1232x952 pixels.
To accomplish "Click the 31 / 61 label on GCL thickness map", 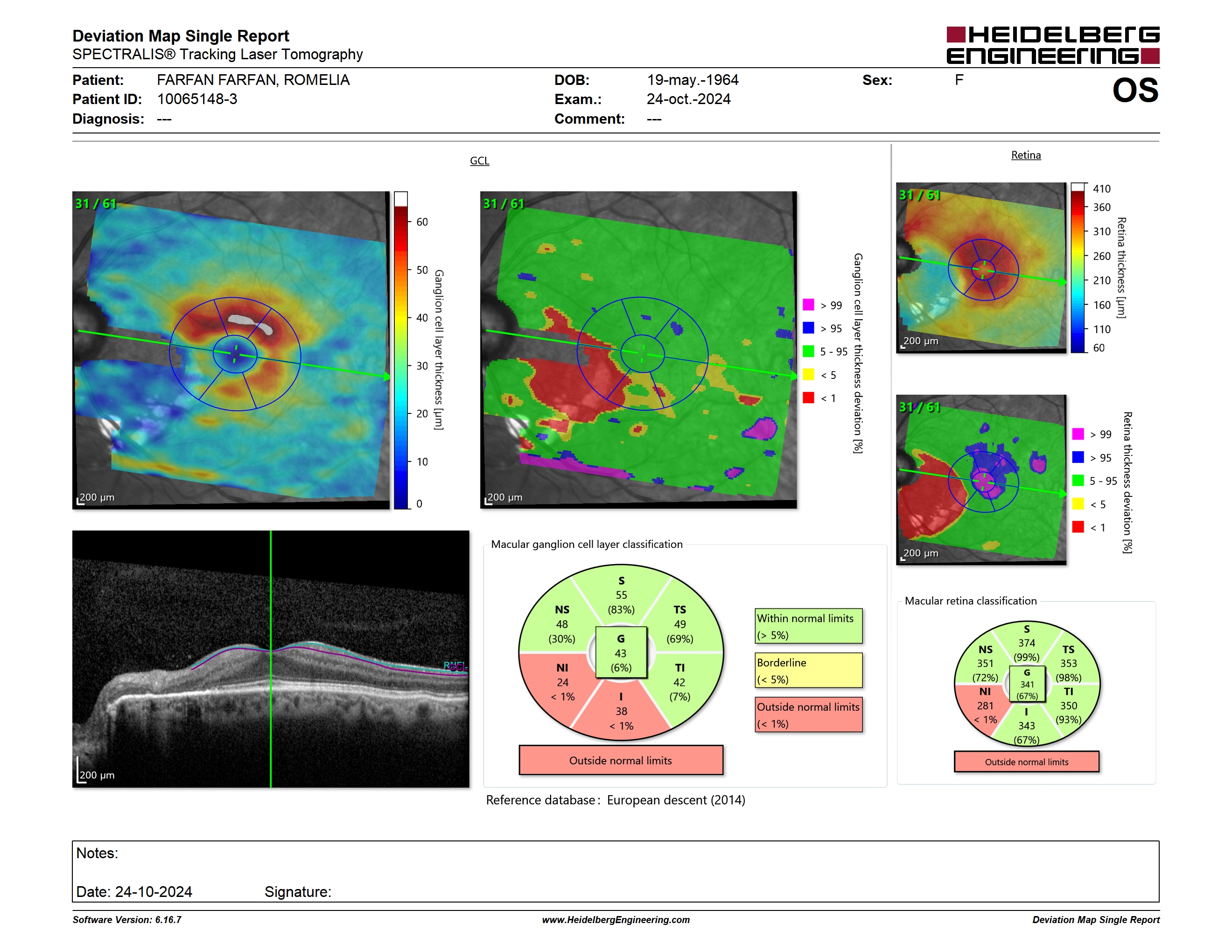I will [95, 203].
